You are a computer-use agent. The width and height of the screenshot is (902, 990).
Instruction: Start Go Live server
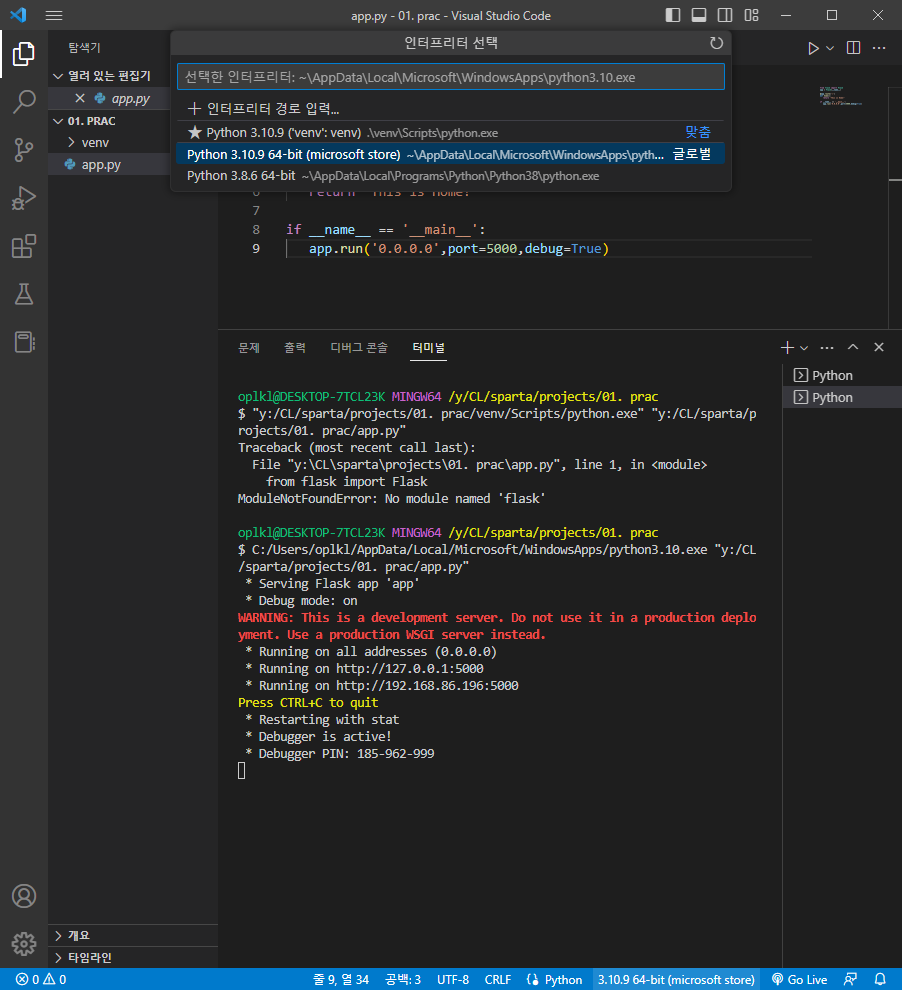(x=799, y=979)
